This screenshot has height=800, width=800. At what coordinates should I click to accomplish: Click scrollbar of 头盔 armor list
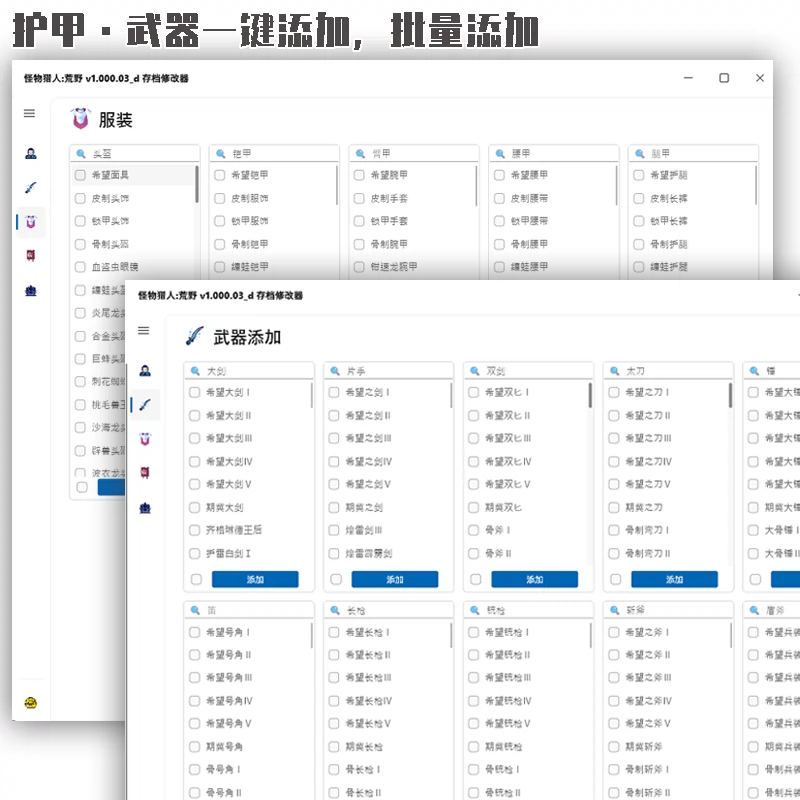196,184
